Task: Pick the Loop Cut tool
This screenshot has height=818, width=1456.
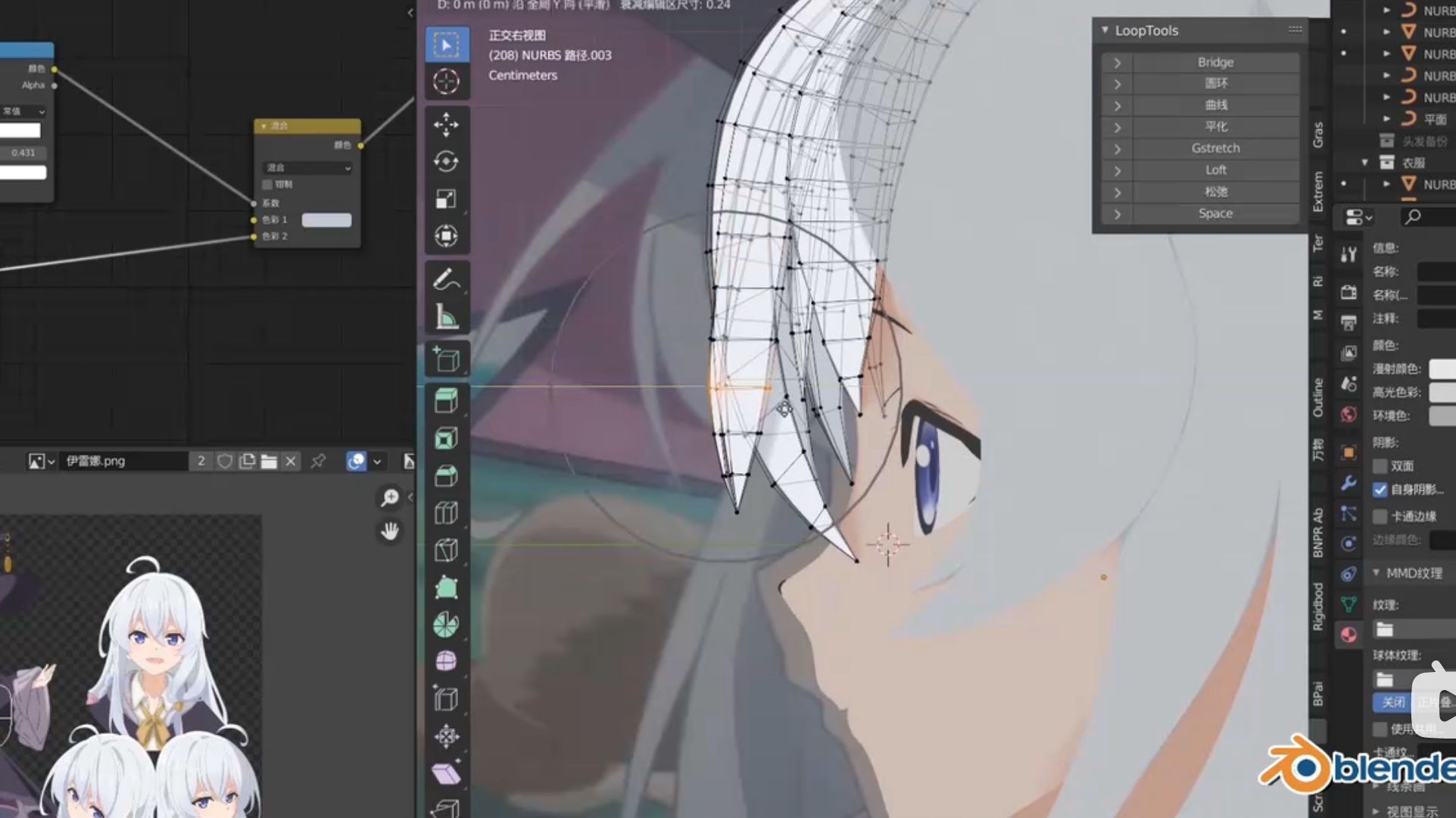Action: [446, 512]
